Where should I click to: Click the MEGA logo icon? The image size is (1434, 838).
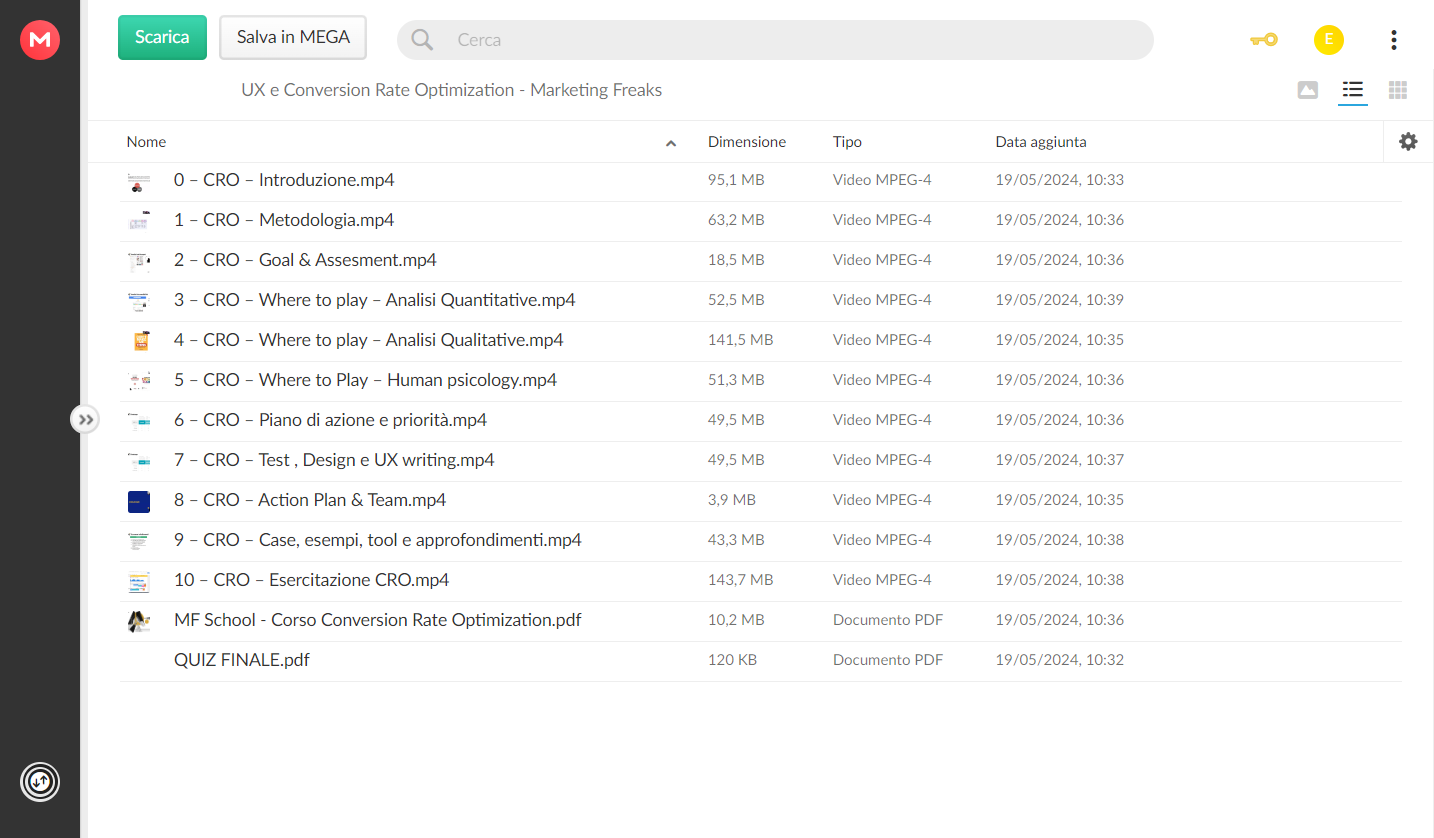[x=40, y=39]
